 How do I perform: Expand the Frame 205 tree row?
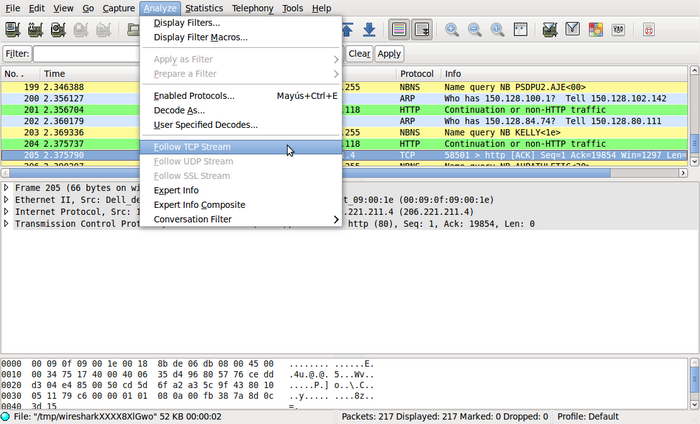[7, 187]
